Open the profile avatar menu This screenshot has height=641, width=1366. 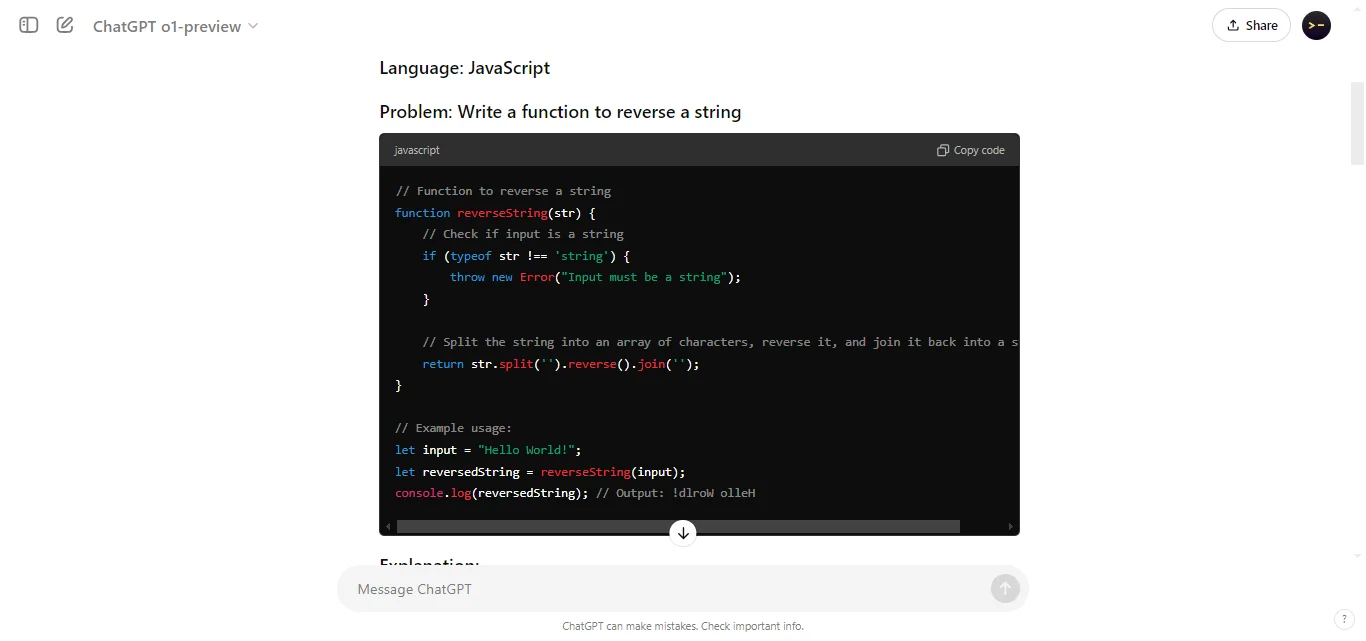(x=1316, y=25)
